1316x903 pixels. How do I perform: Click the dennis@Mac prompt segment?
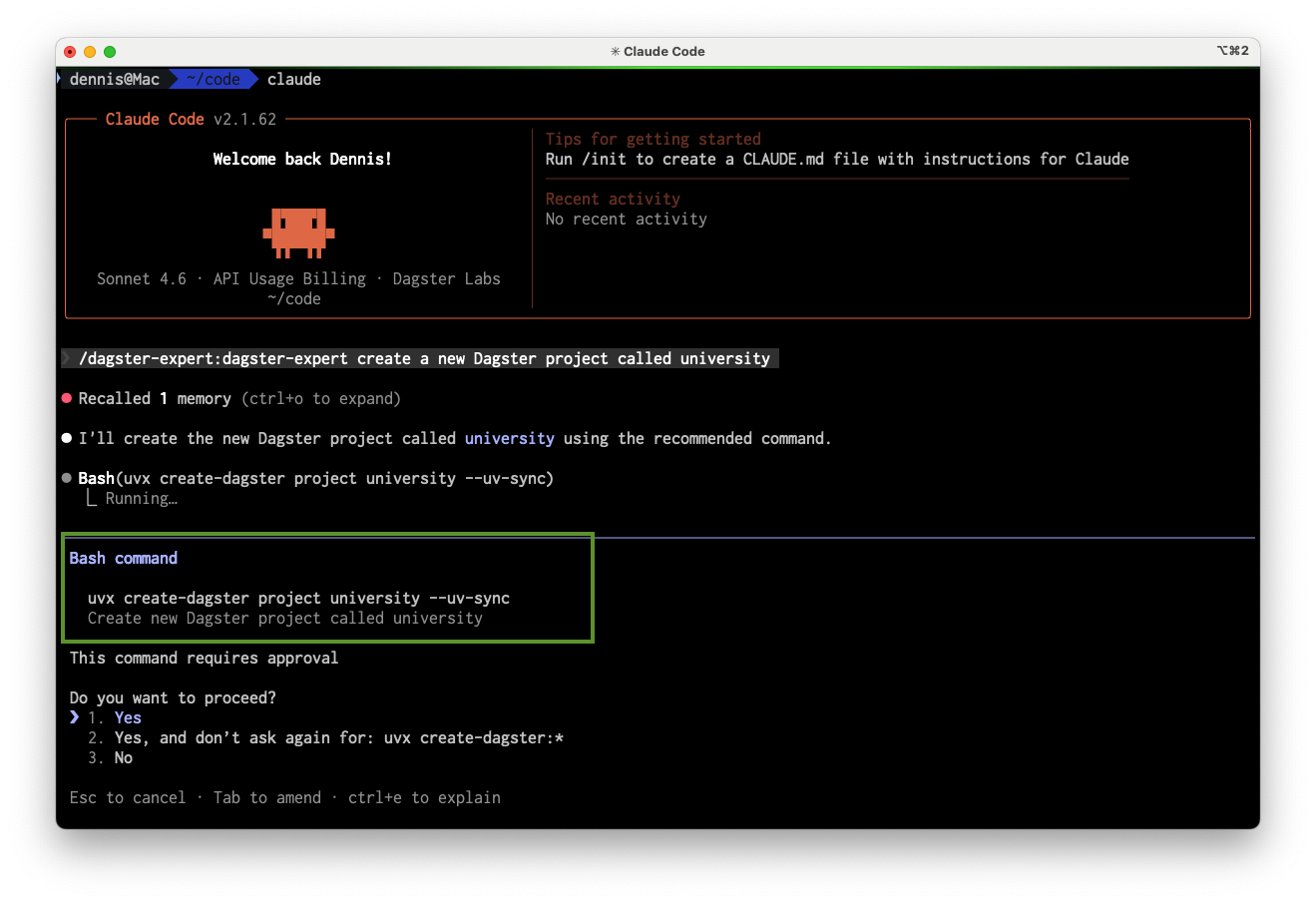[114, 79]
